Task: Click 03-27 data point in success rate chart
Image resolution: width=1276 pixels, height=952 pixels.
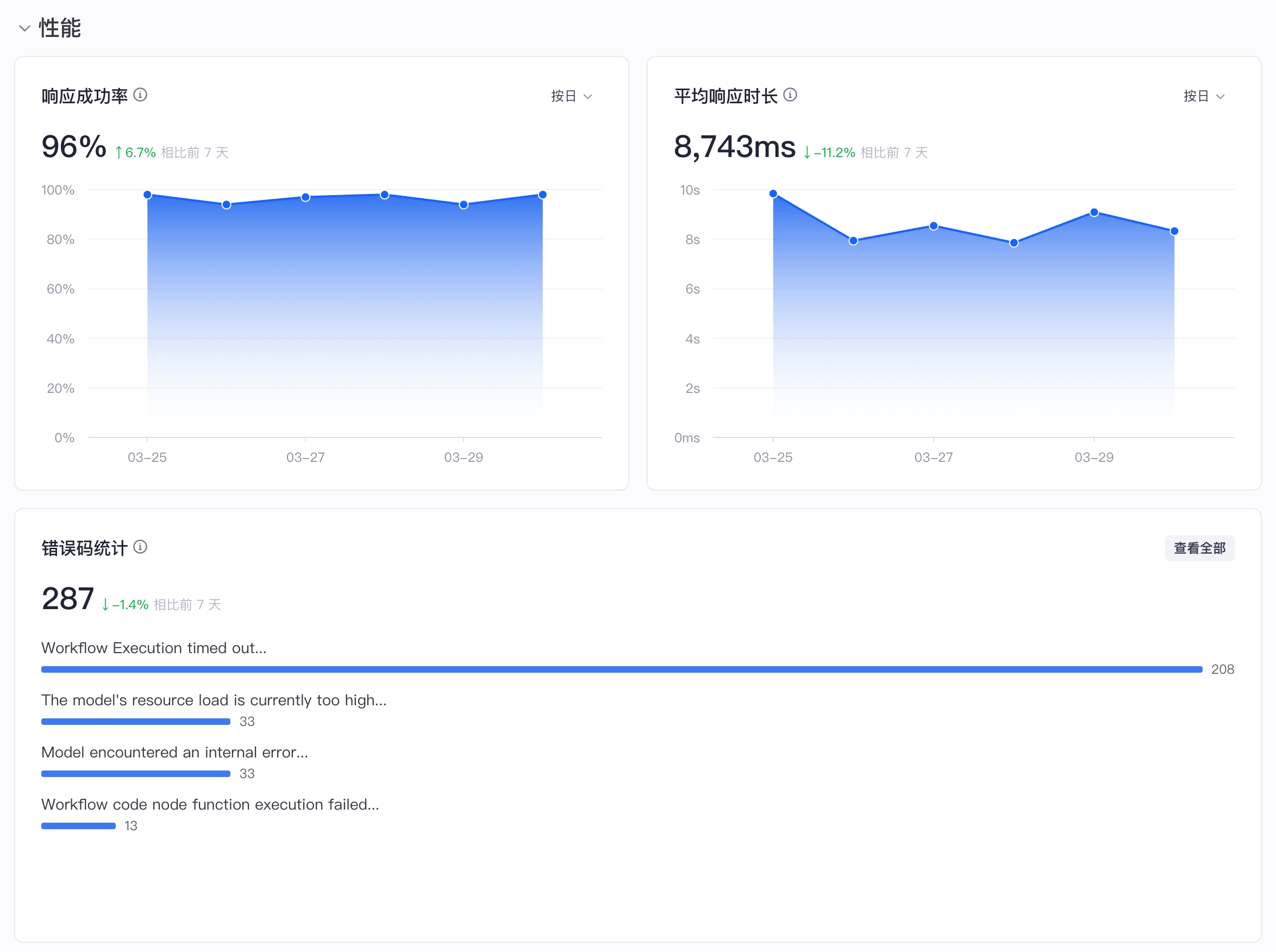Action: (x=305, y=197)
